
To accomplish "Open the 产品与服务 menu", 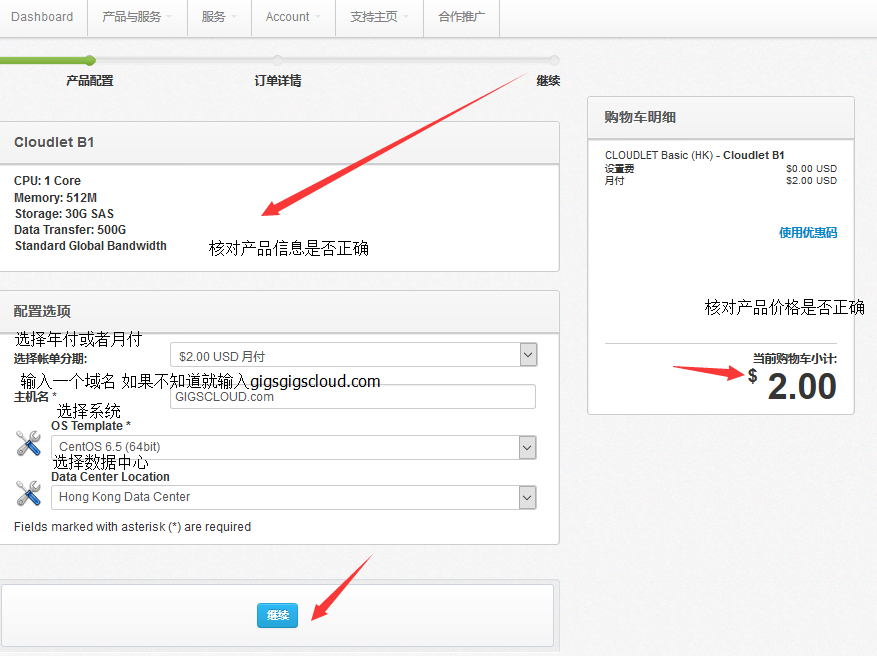I will click(137, 17).
